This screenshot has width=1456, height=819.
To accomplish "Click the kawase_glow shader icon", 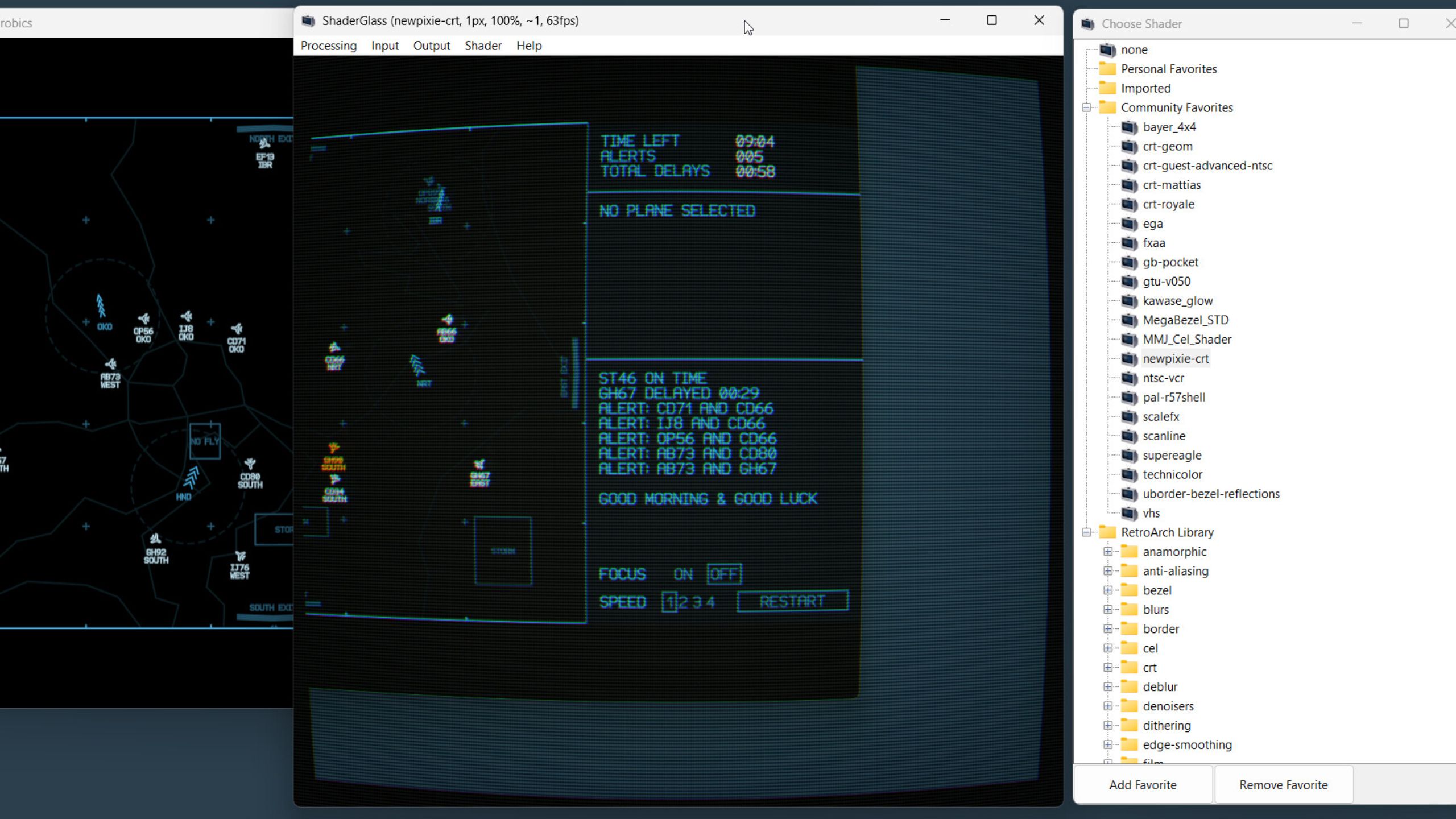I will (x=1129, y=301).
